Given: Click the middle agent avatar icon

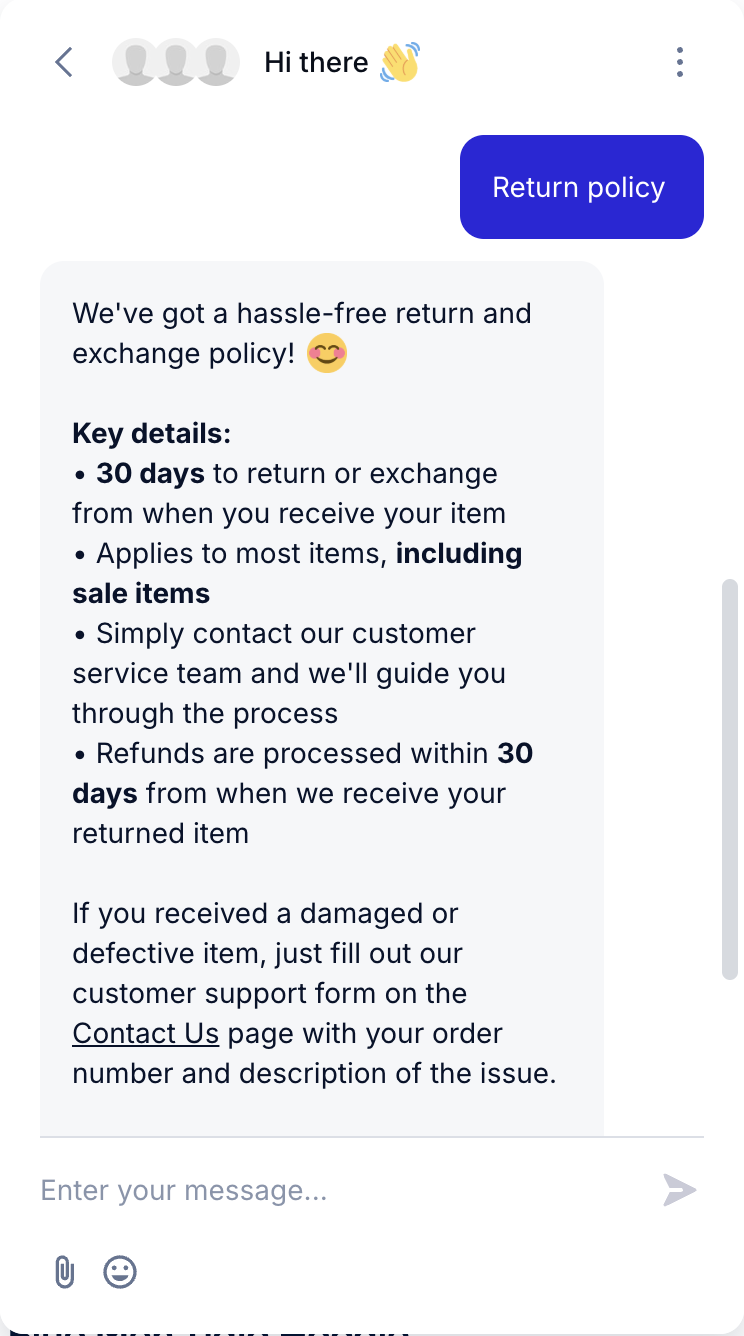Looking at the screenshot, I should click(x=176, y=61).
